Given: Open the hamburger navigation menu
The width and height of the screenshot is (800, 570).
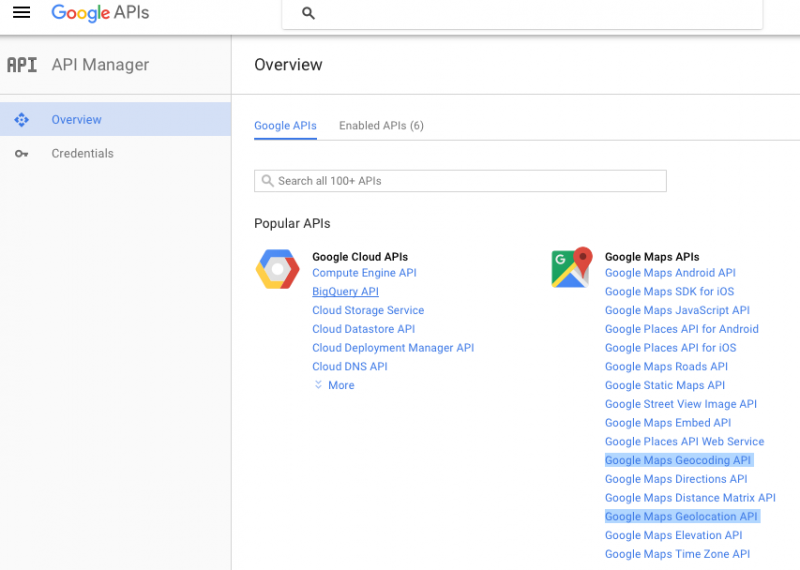Looking at the screenshot, I should tap(21, 12).
